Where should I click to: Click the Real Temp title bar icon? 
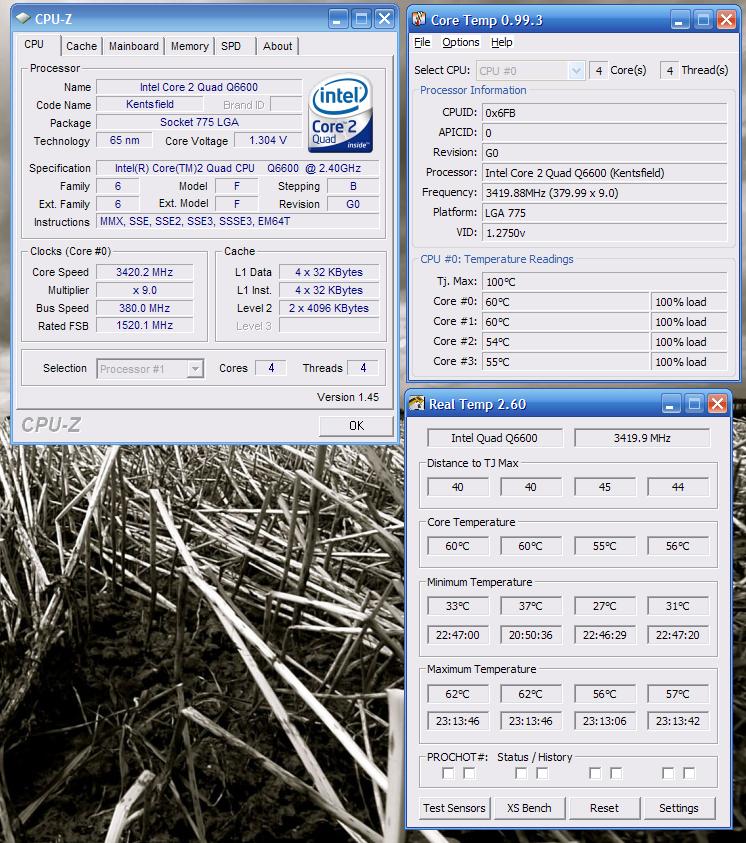pos(417,404)
